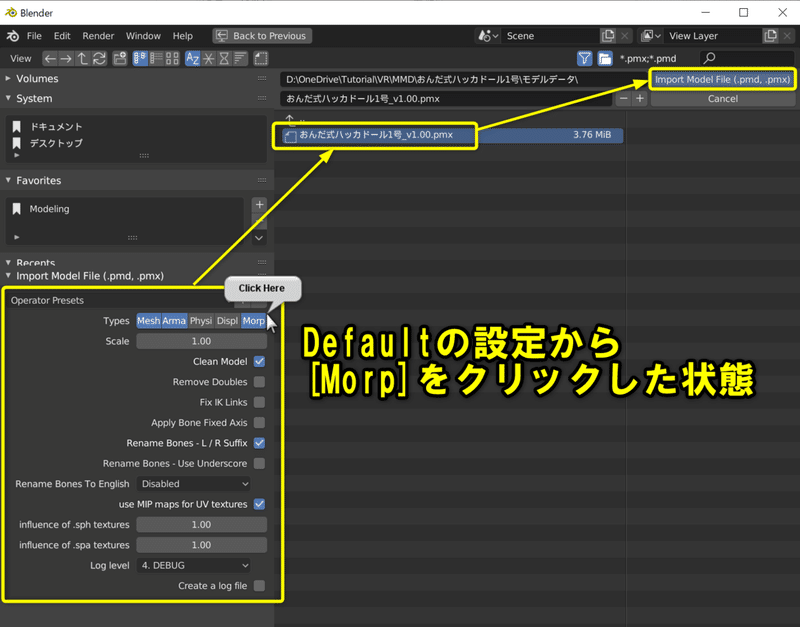
Task: Toggle the Mesh import type
Action: click(148, 320)
